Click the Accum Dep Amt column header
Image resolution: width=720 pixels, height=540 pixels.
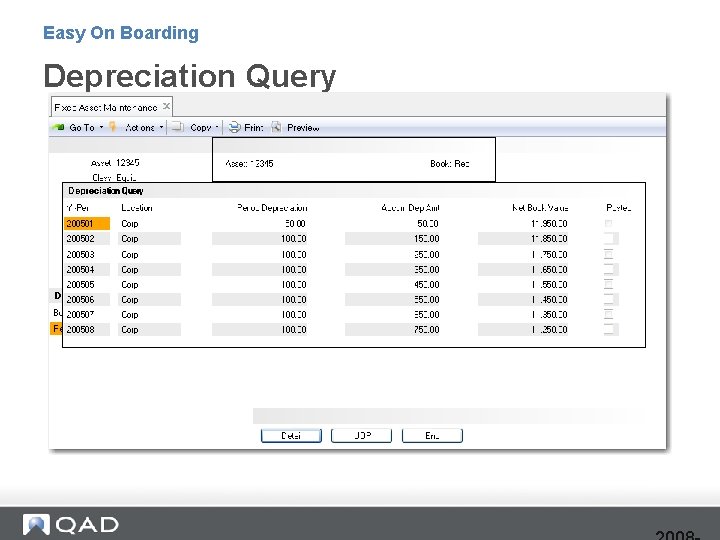click(410, 208)
